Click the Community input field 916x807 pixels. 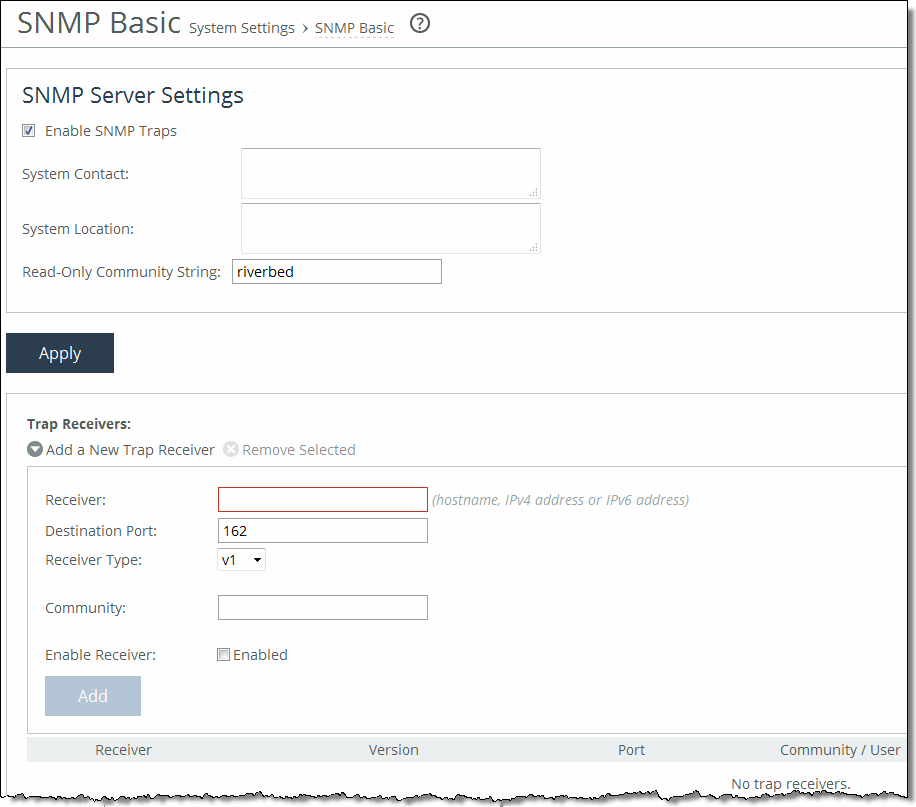click(x=322, y=607)
